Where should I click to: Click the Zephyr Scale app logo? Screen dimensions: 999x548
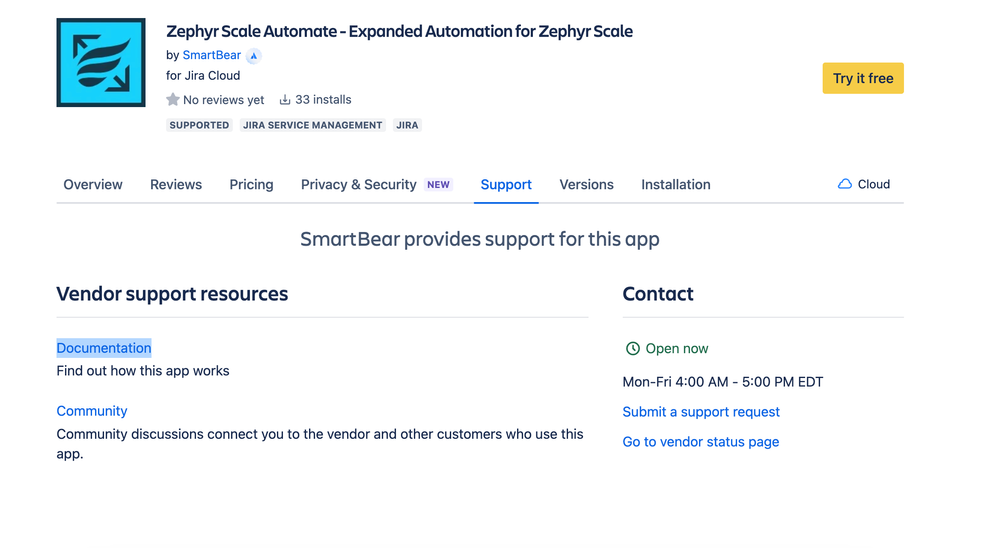tap(101, 62)
